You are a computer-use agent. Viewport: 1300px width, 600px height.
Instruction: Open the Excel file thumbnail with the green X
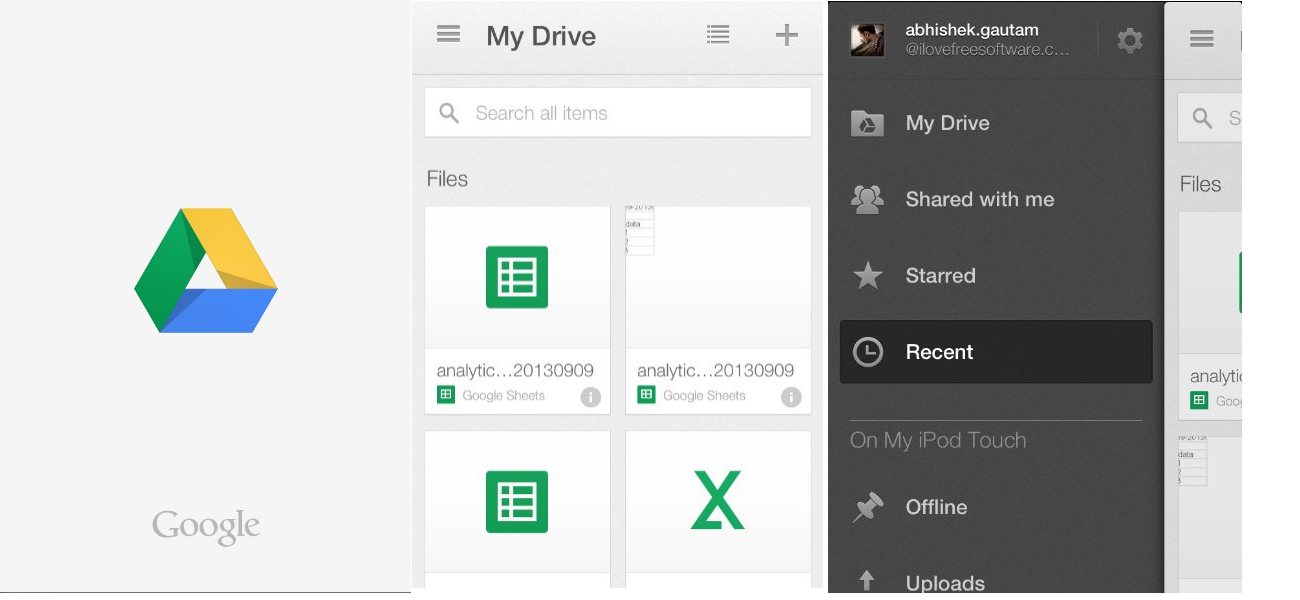pyautogui.click(x=718, y=501)
